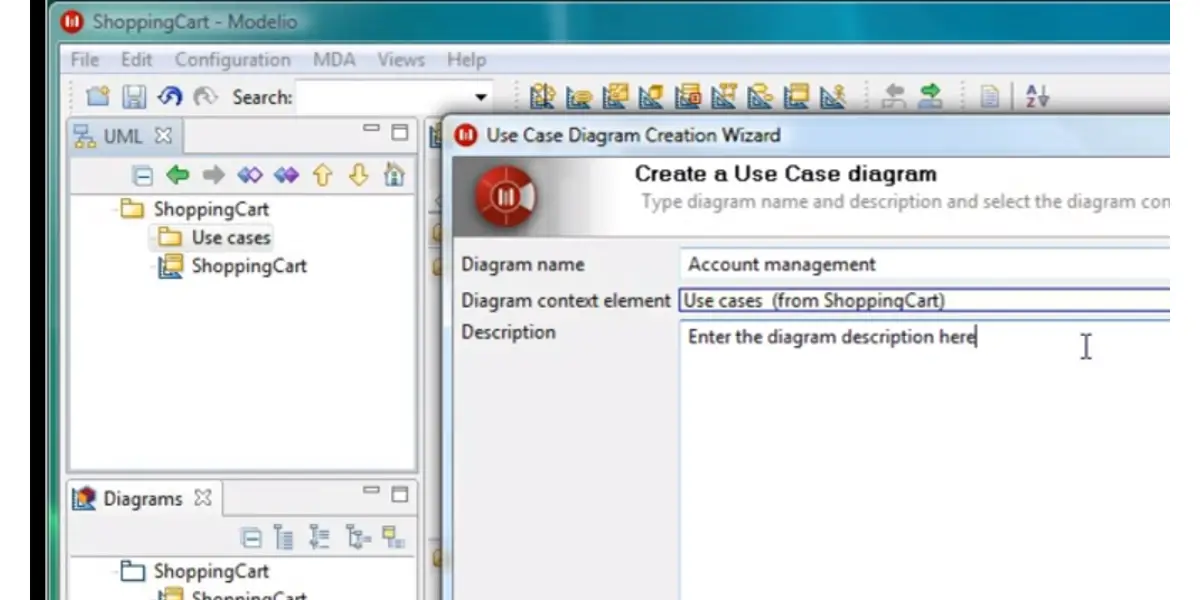The height and width of the screenshot is (600, 1200).
Task: Open the Views menu
Action: (401, 60)
